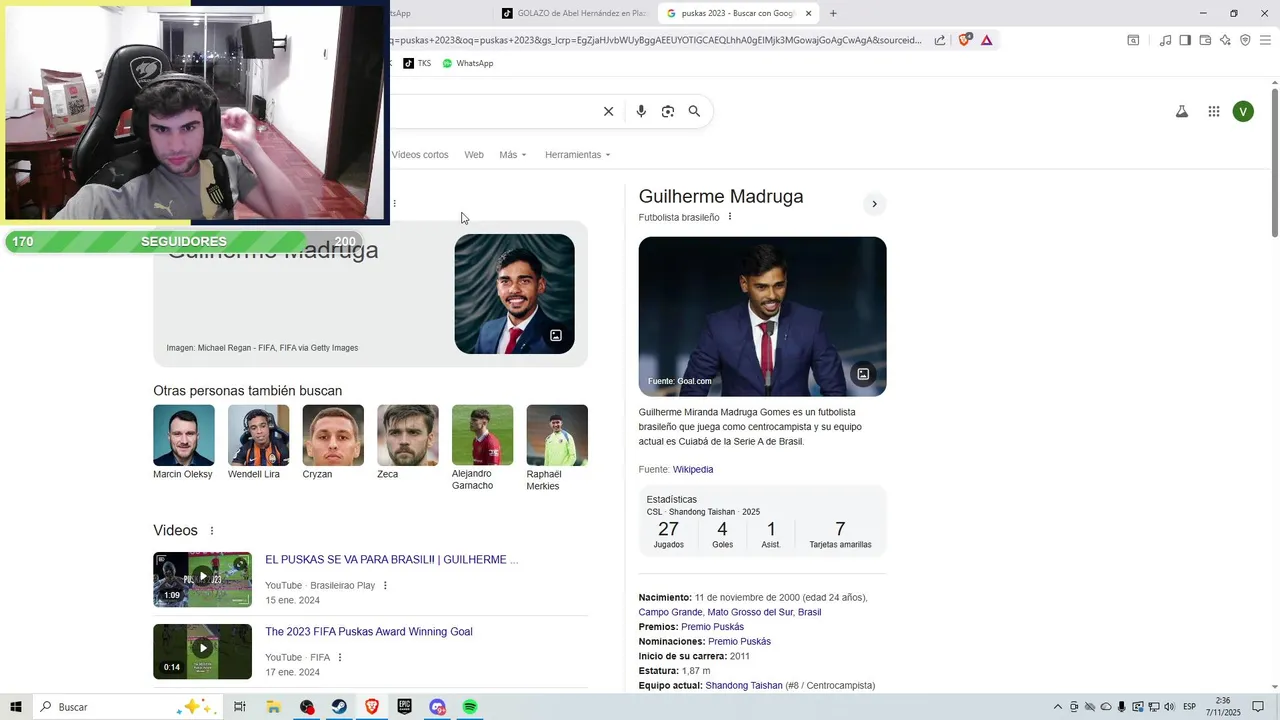Show hidden system tray icons
Image resolution: width=1280 pixels, height=720 pixels.
(1058, 707)
